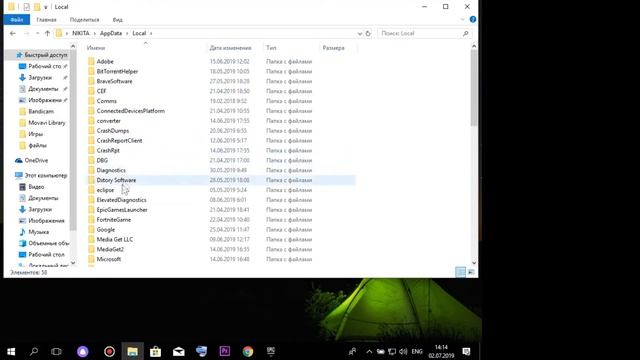The image size is (640, 360).
Task: Expand the NIKITA breadcrumb arrow
Action: [x=94, y=33]
